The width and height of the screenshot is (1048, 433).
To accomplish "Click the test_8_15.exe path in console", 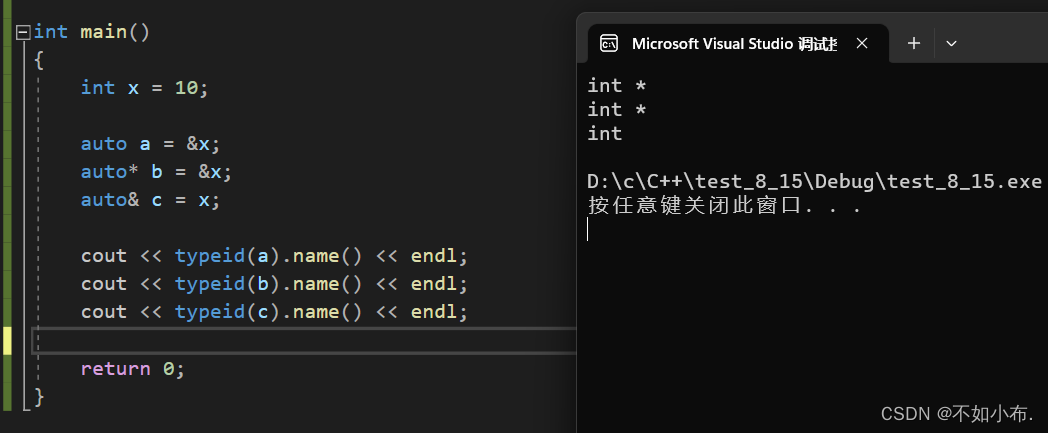I will [x=814, y=182].
